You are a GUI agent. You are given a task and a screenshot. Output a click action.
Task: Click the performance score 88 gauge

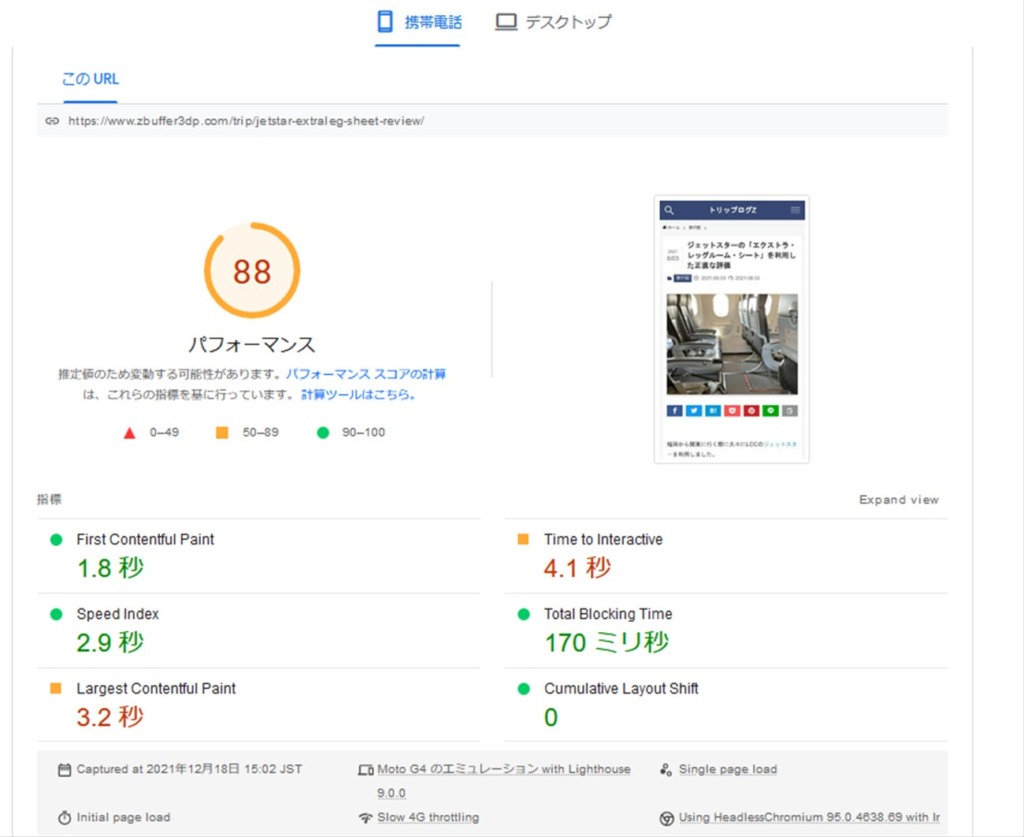(x=252, y=270)
